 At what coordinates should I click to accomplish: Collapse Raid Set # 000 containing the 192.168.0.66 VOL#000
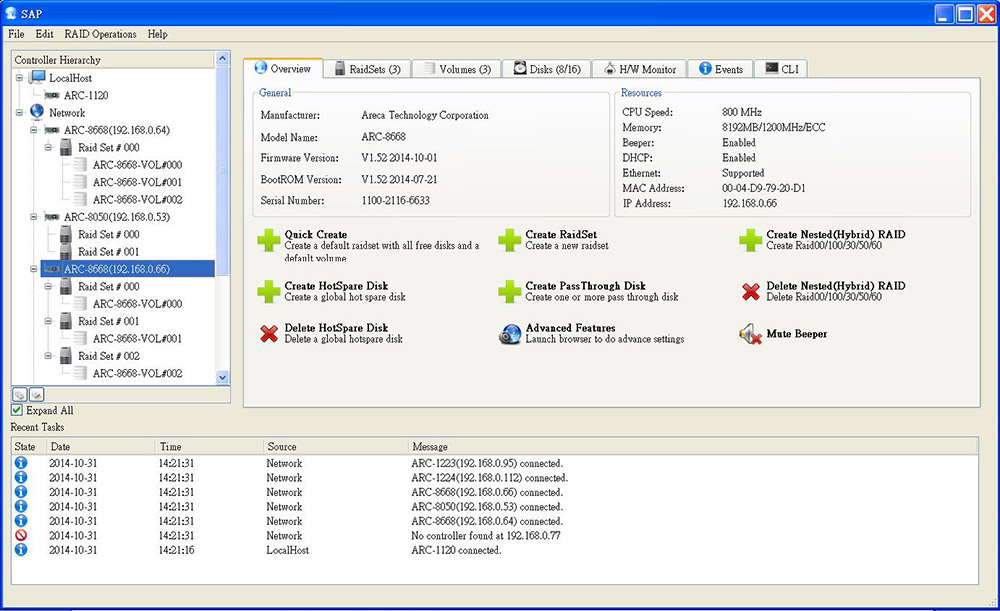(48, 286)
